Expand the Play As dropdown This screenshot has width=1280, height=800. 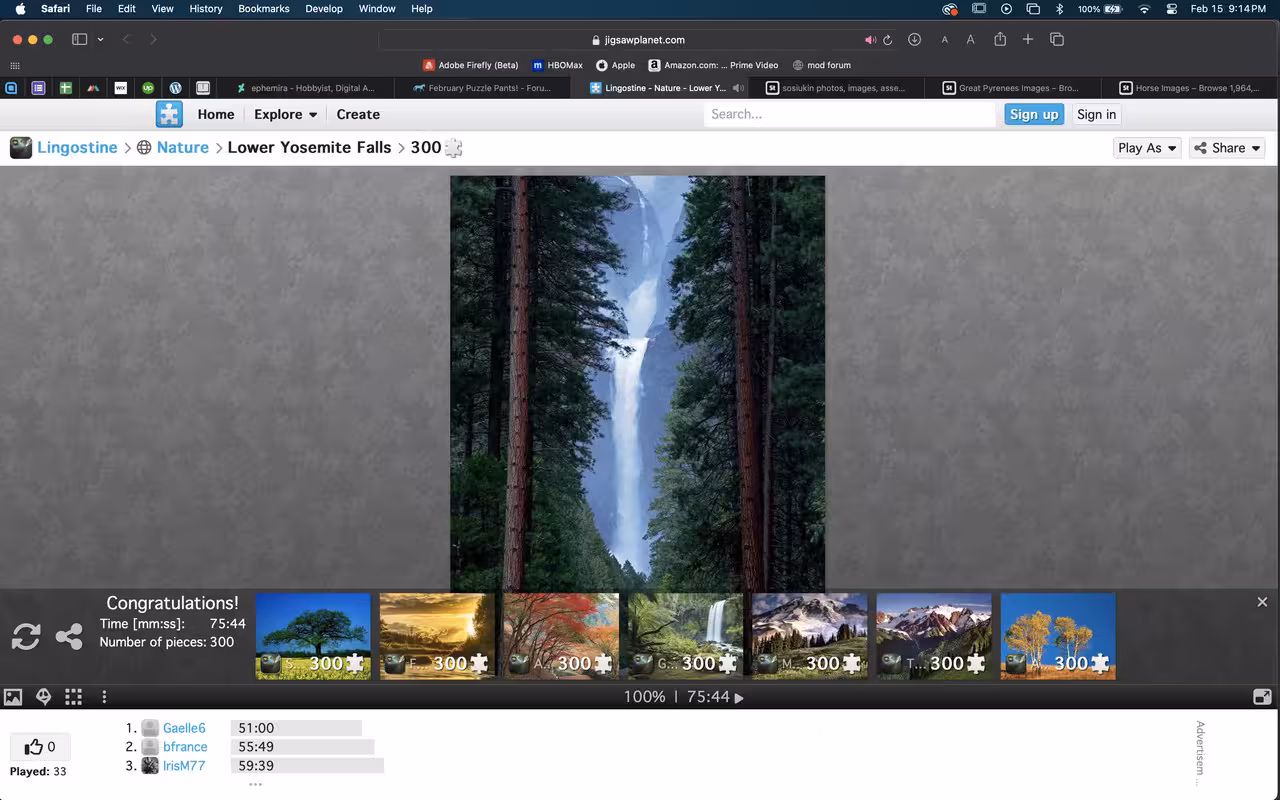[x=1147, y=148]
